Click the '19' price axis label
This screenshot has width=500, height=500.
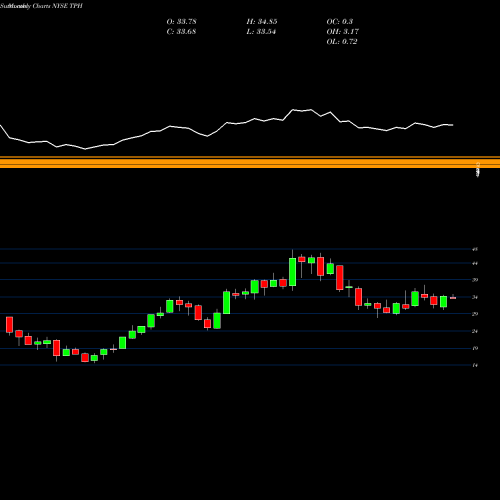click(475, 348)
